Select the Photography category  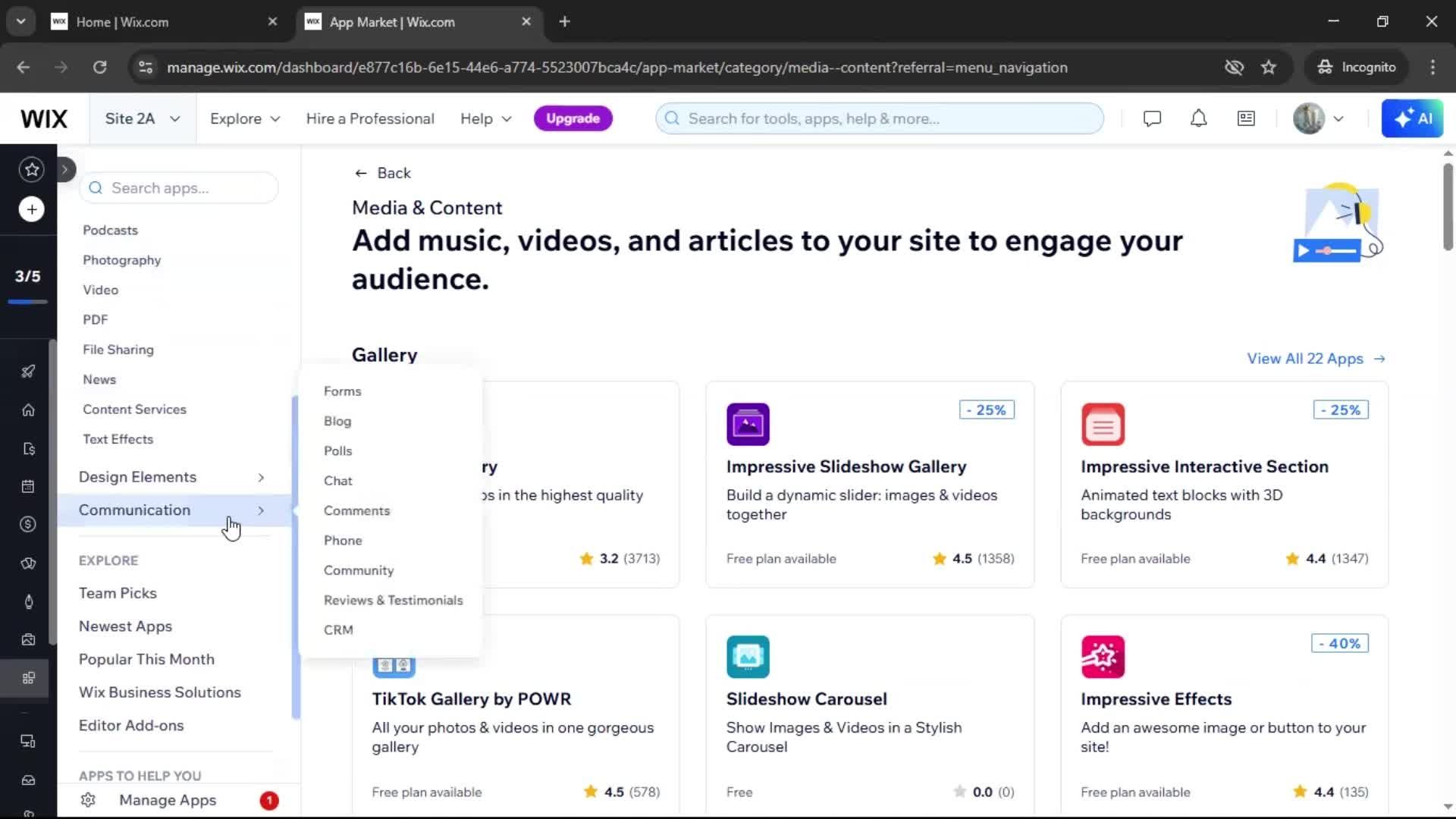pyautogui.click(x=122, y=260)
